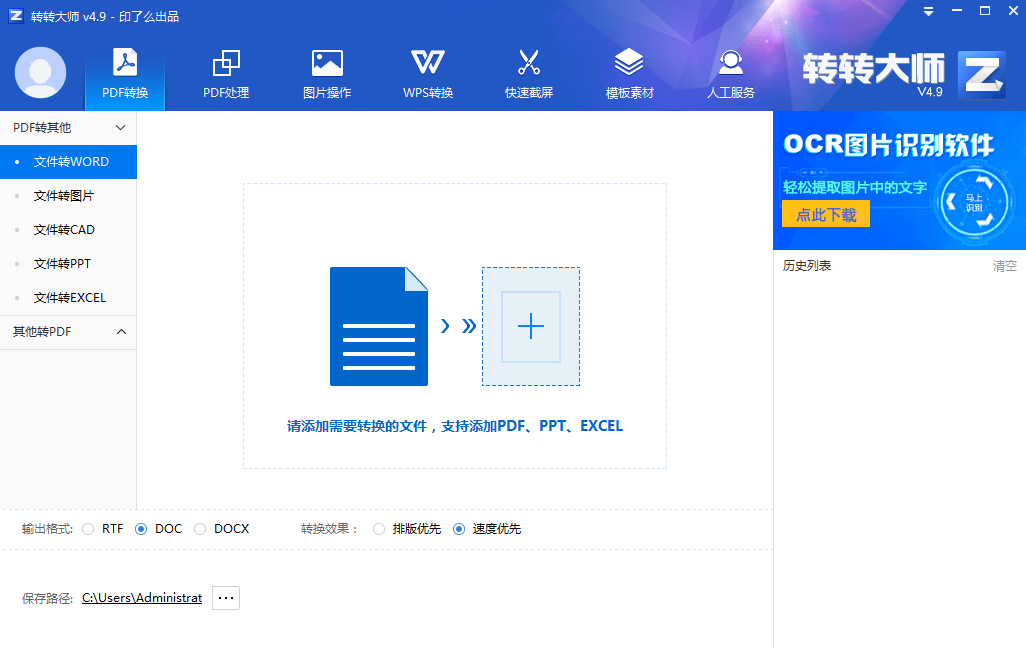
Task: Select 文件转EXCEL in sidebar
Action: [68, 298]
